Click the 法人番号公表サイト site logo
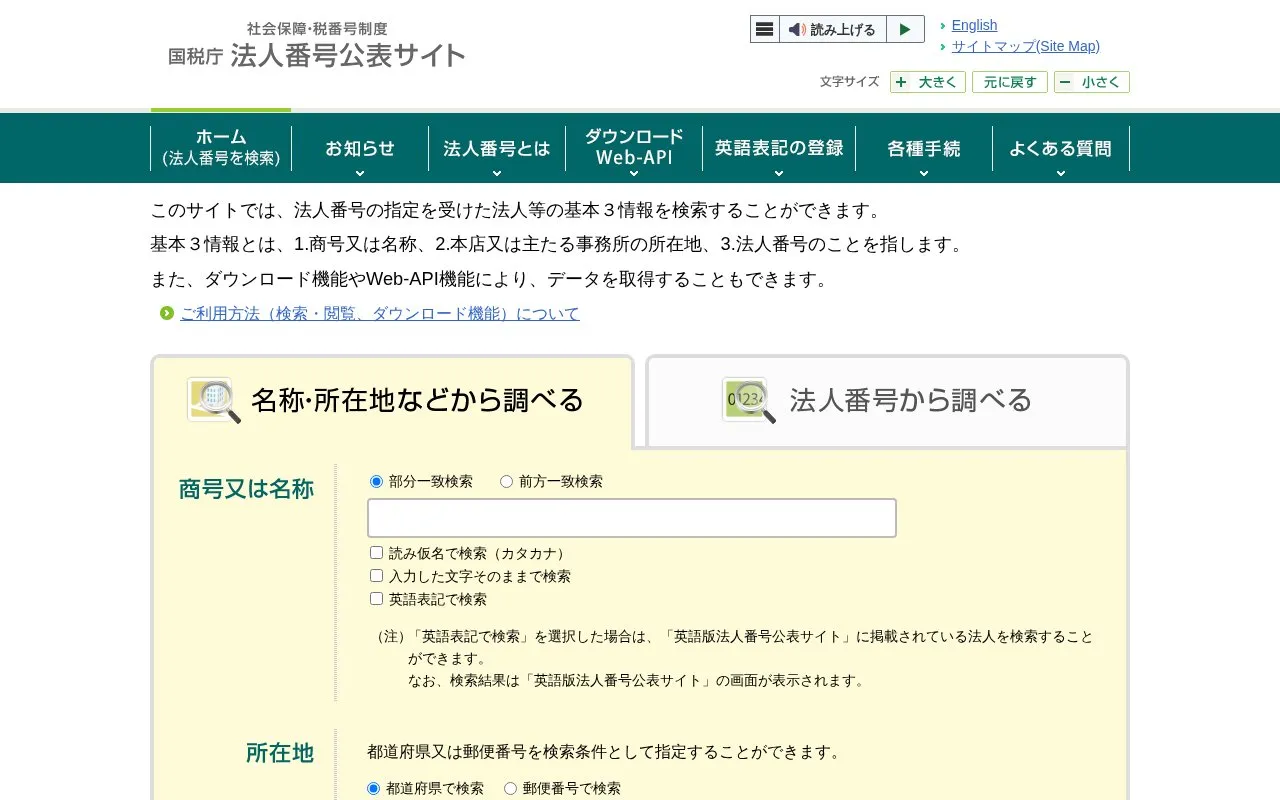The width and height of the screenshot is (1280, 800). [x=317, y=46]
